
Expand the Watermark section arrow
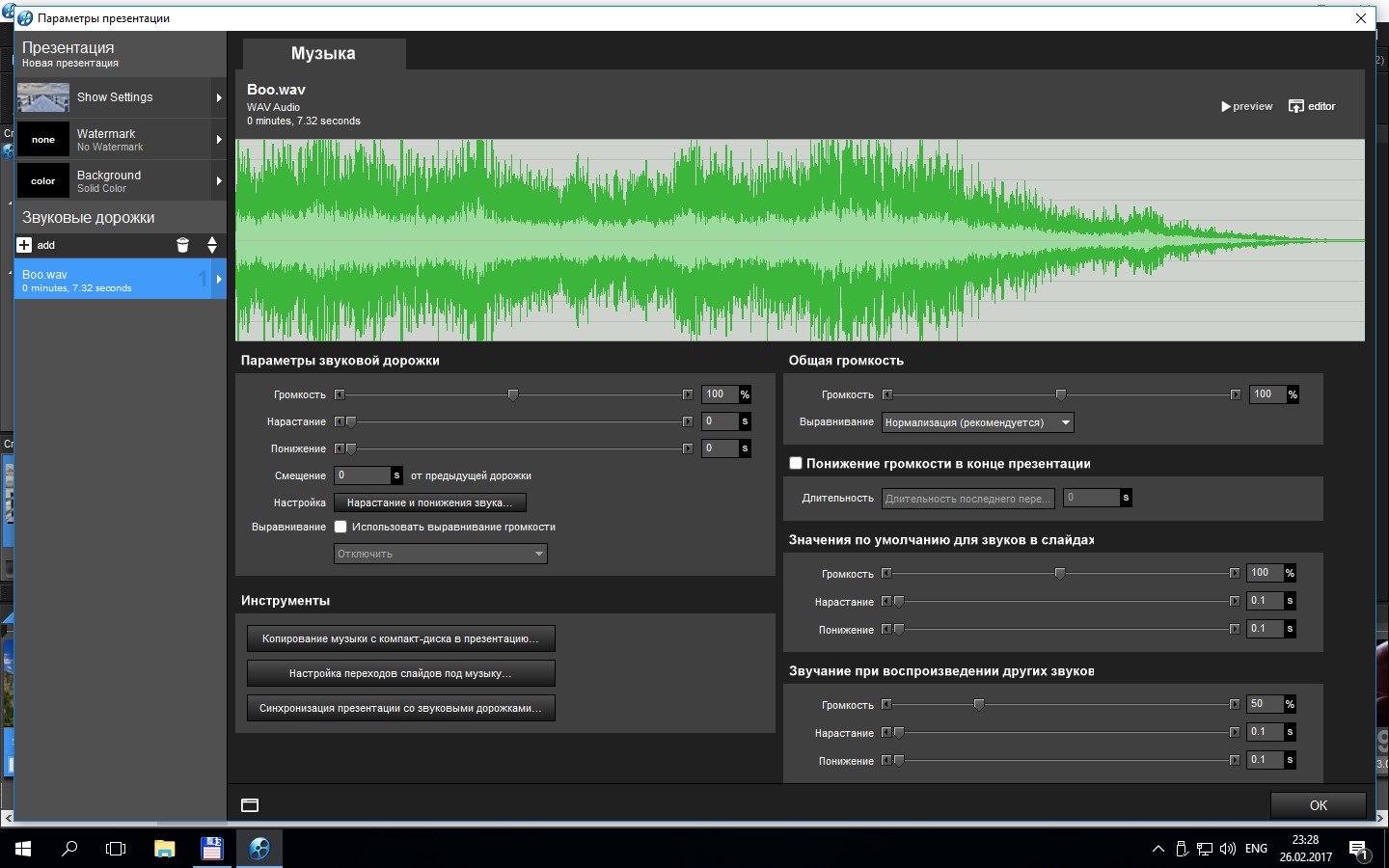(x=219, y=140)
